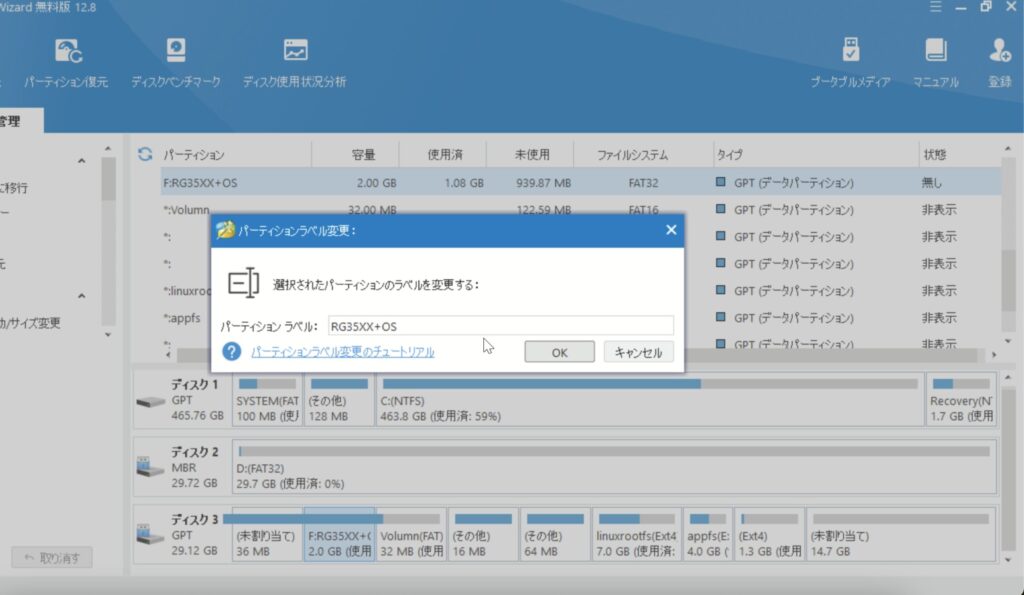
Task: Open the ブータブルメディア builder
Action: 850,63
